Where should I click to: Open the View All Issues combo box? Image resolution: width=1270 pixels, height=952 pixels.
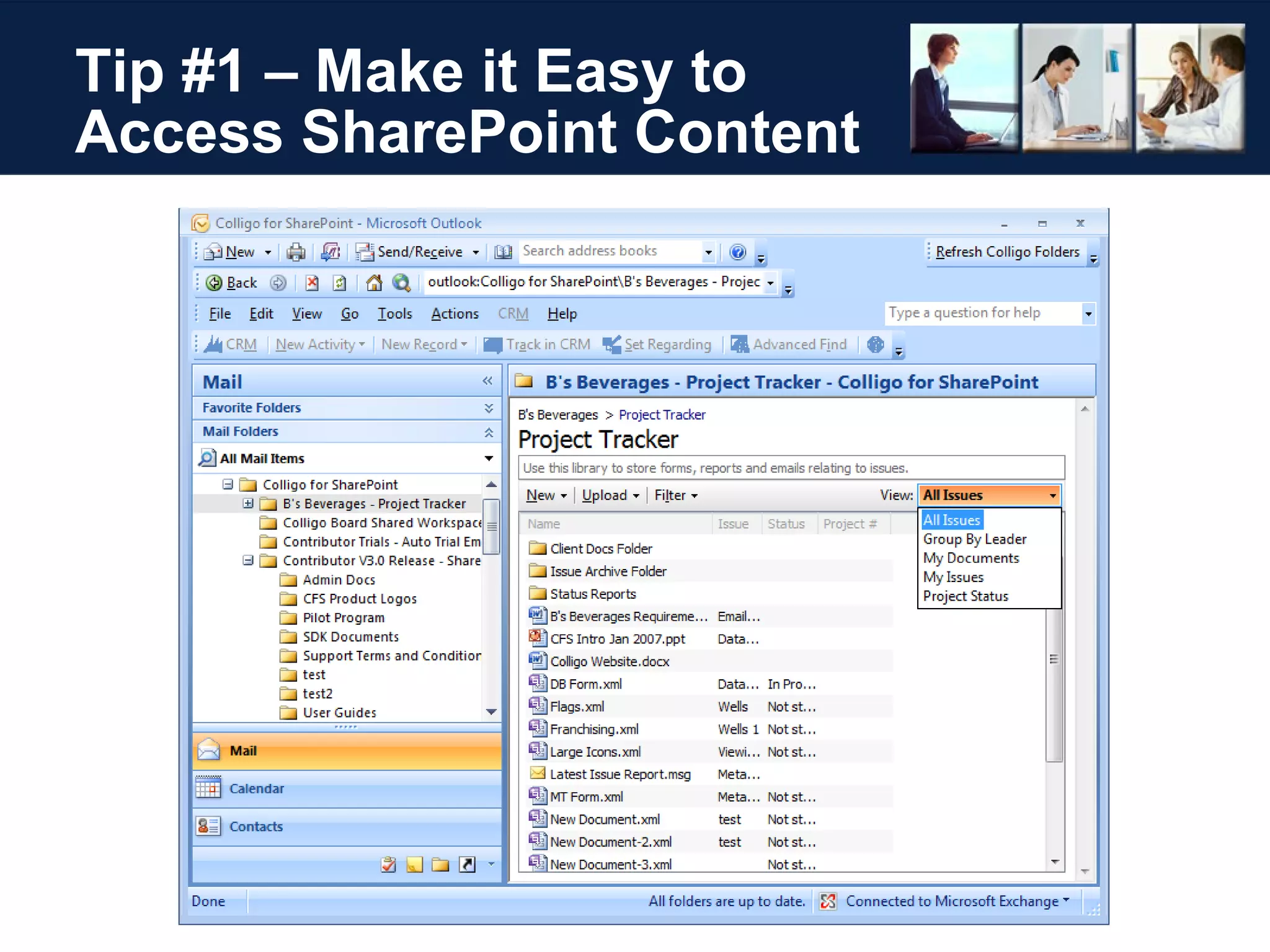(989, 495)
